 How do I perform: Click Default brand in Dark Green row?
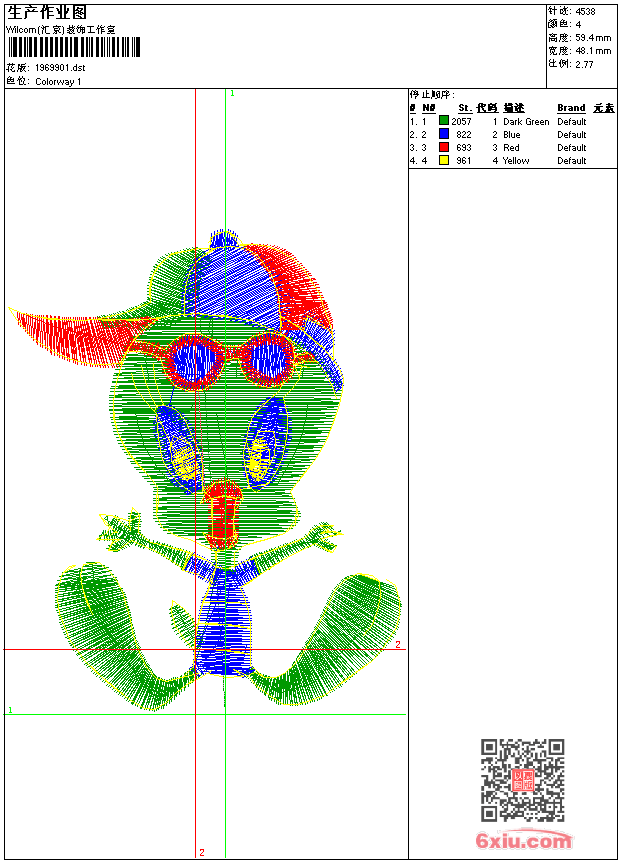click(x=572, y=122)
